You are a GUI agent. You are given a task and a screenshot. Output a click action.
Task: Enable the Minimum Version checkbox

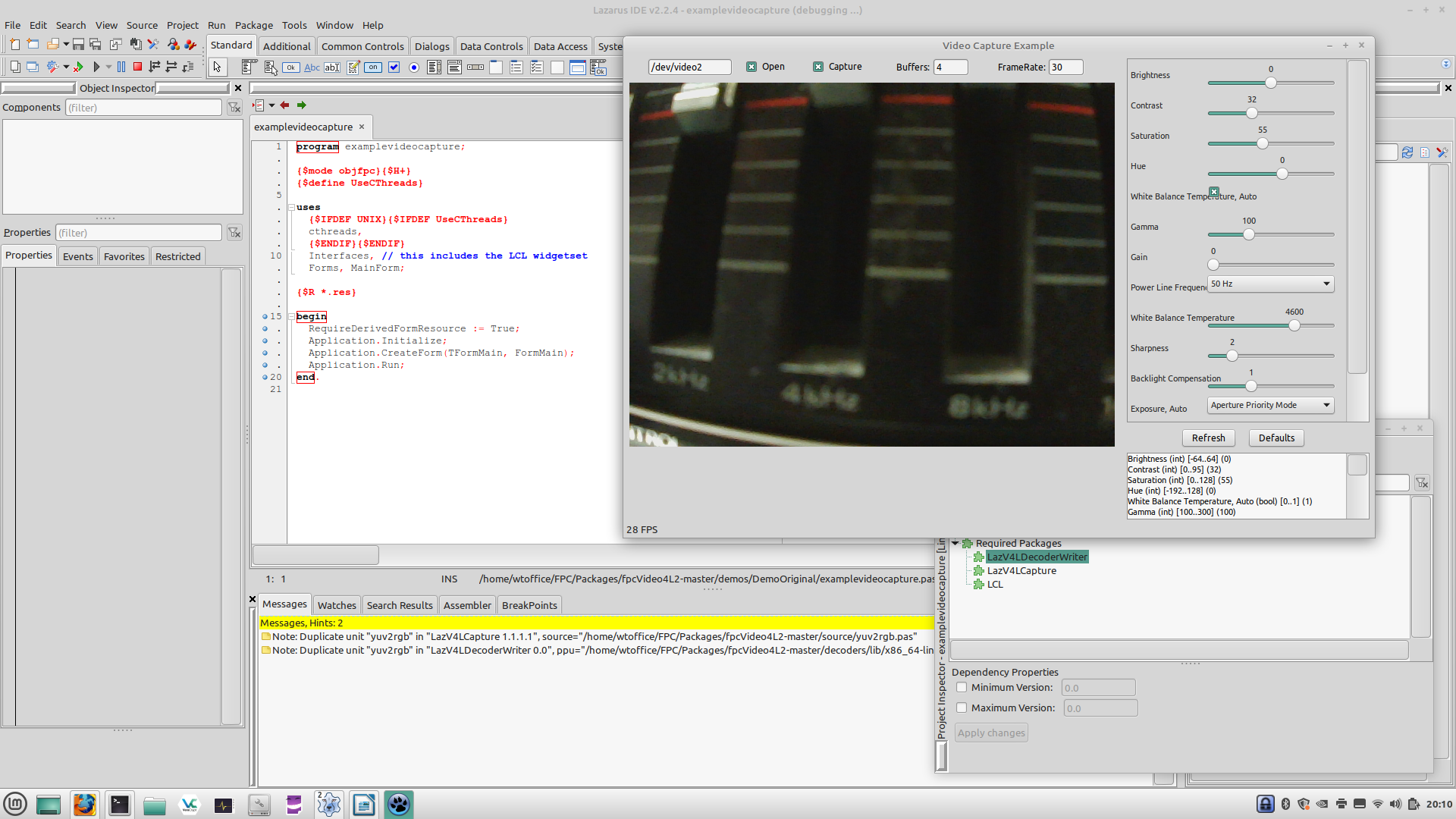click(962, 688)
